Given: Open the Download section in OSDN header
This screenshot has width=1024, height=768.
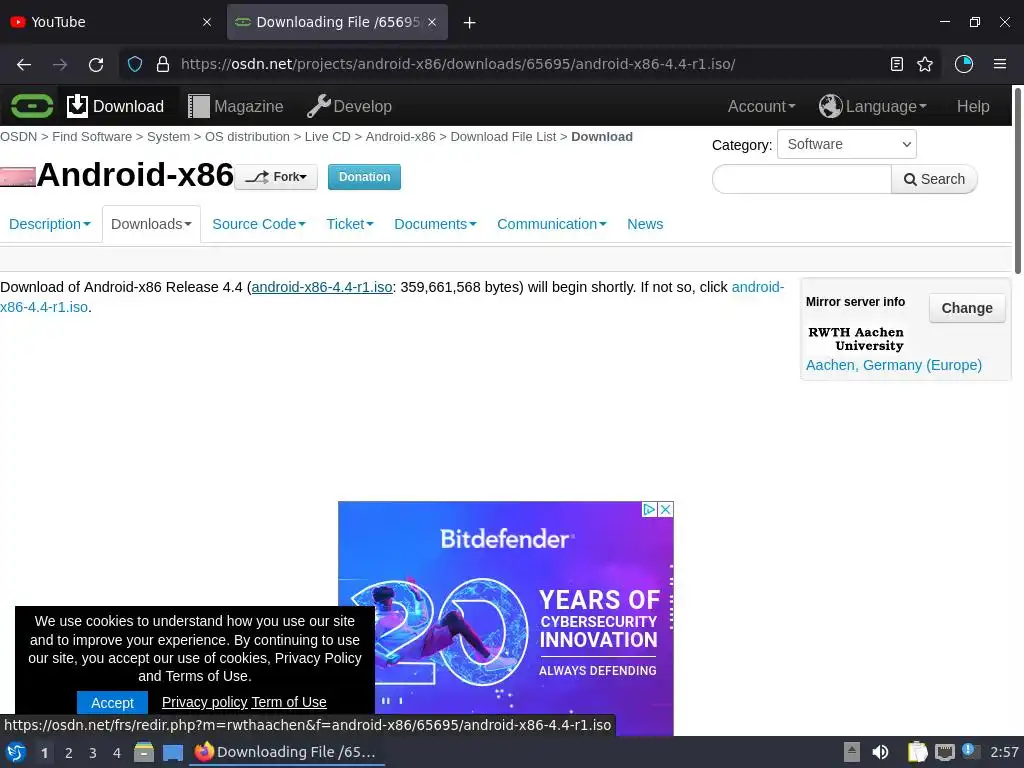Looking at the screenshot, I should tap(116, 106).
